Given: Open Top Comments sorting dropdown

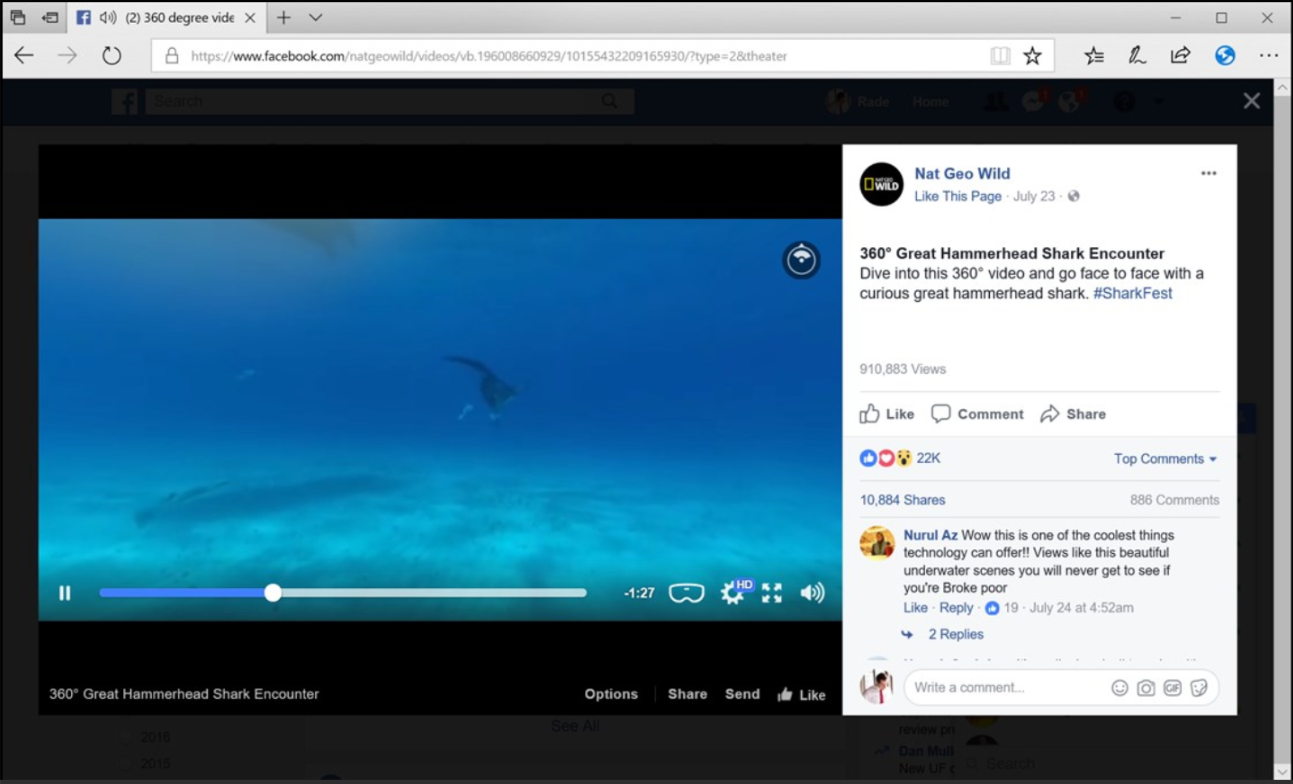Looking at the screenshot, I should [1166, 459].
